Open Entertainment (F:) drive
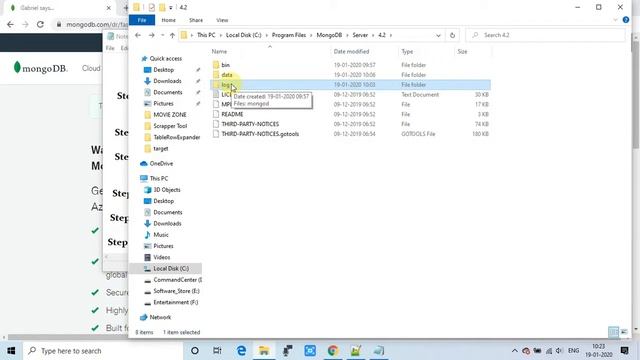 coord(176,302)
